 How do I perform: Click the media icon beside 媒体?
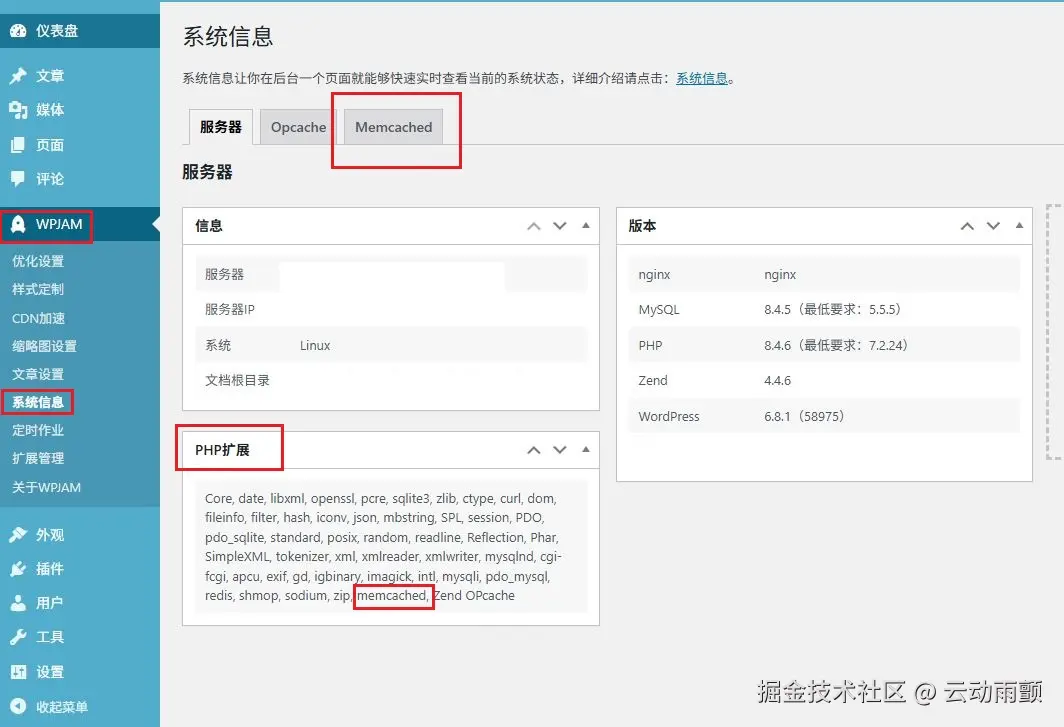tap(18, 110)
